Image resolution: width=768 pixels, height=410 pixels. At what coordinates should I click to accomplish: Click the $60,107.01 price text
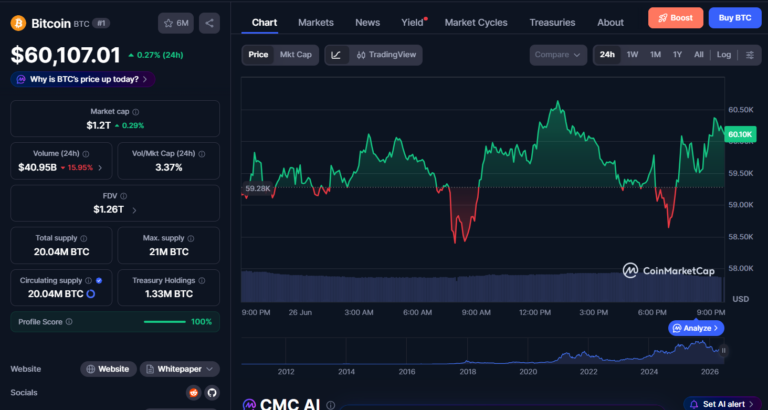pyautogui.click(x=66, y=55)
